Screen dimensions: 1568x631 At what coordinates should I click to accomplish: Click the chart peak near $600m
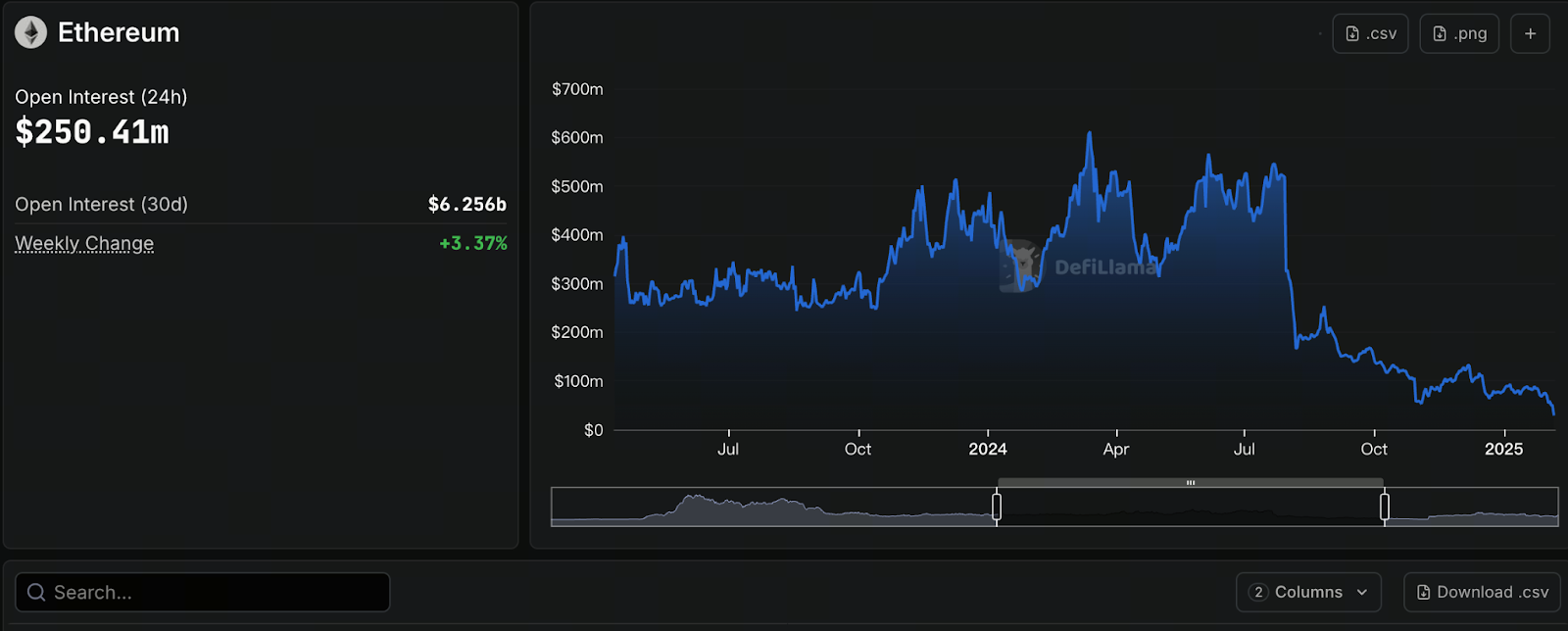point(1090,134)
